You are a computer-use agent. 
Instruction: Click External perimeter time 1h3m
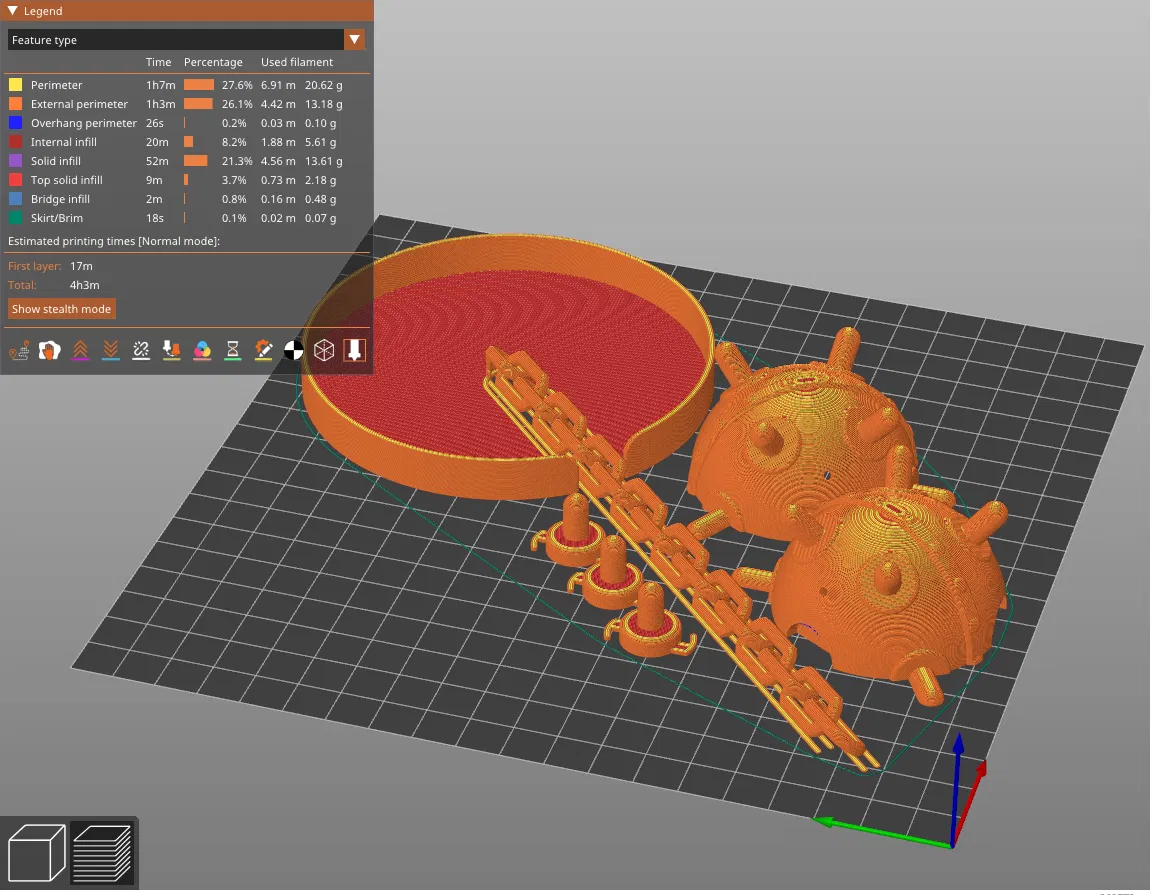click(160, 104)
